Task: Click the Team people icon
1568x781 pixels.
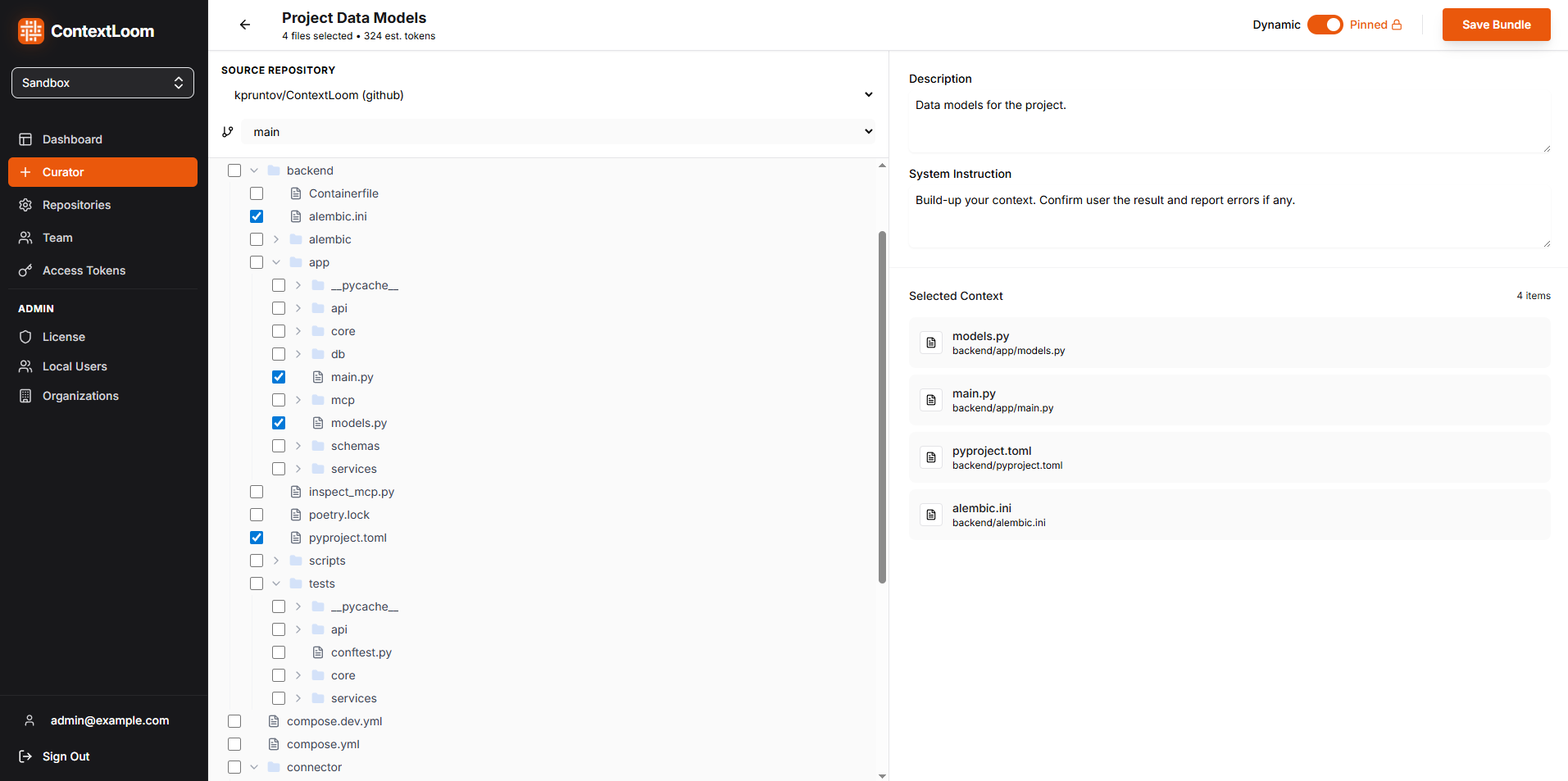Action: click(26, 238)
